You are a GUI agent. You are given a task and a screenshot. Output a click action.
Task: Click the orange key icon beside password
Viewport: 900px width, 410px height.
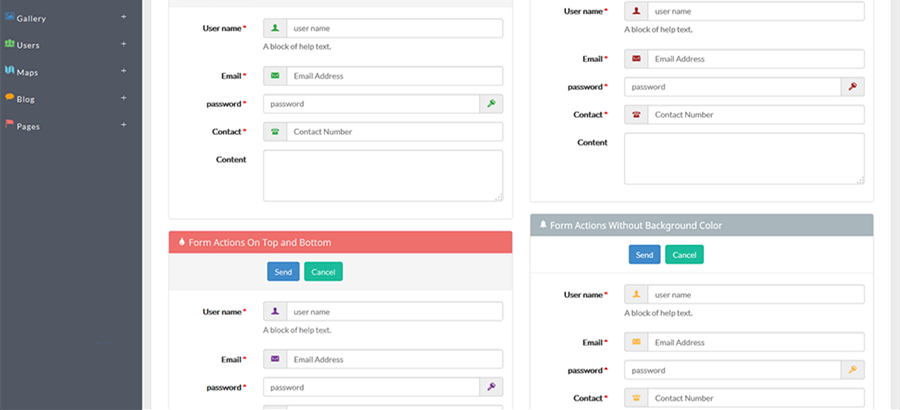tap(852, 370)
